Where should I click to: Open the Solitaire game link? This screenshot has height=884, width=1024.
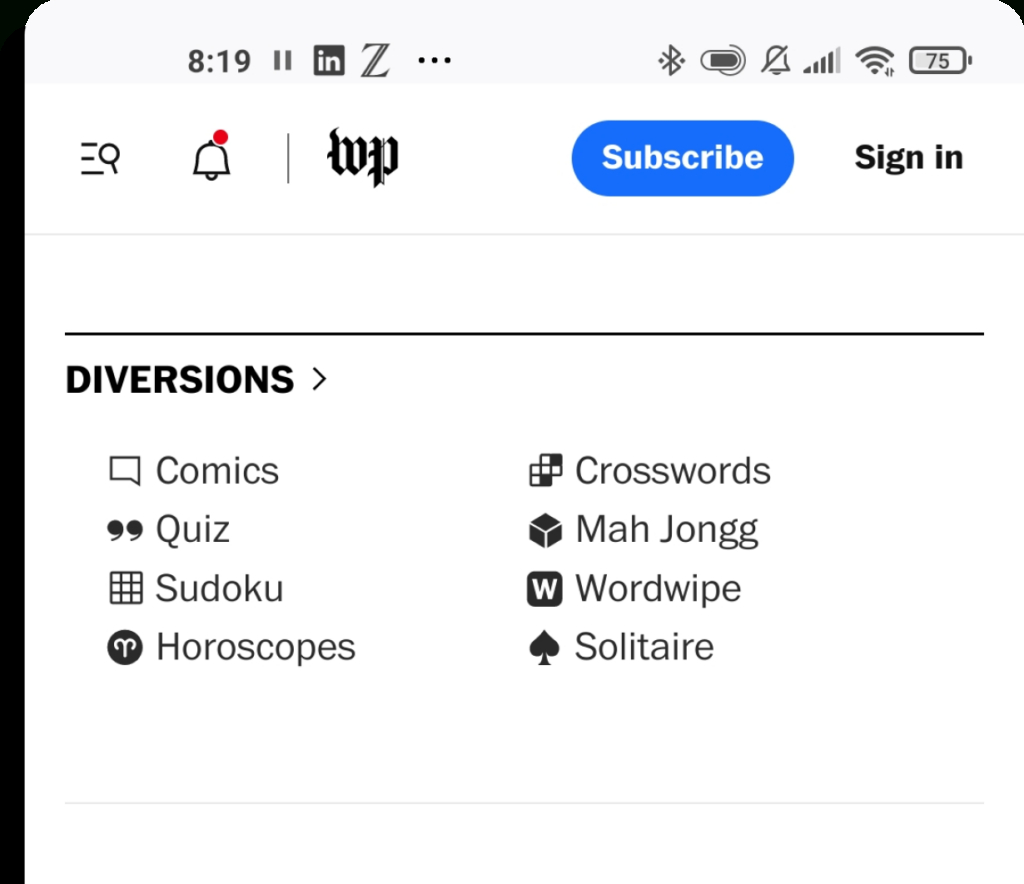pos(644,647)
